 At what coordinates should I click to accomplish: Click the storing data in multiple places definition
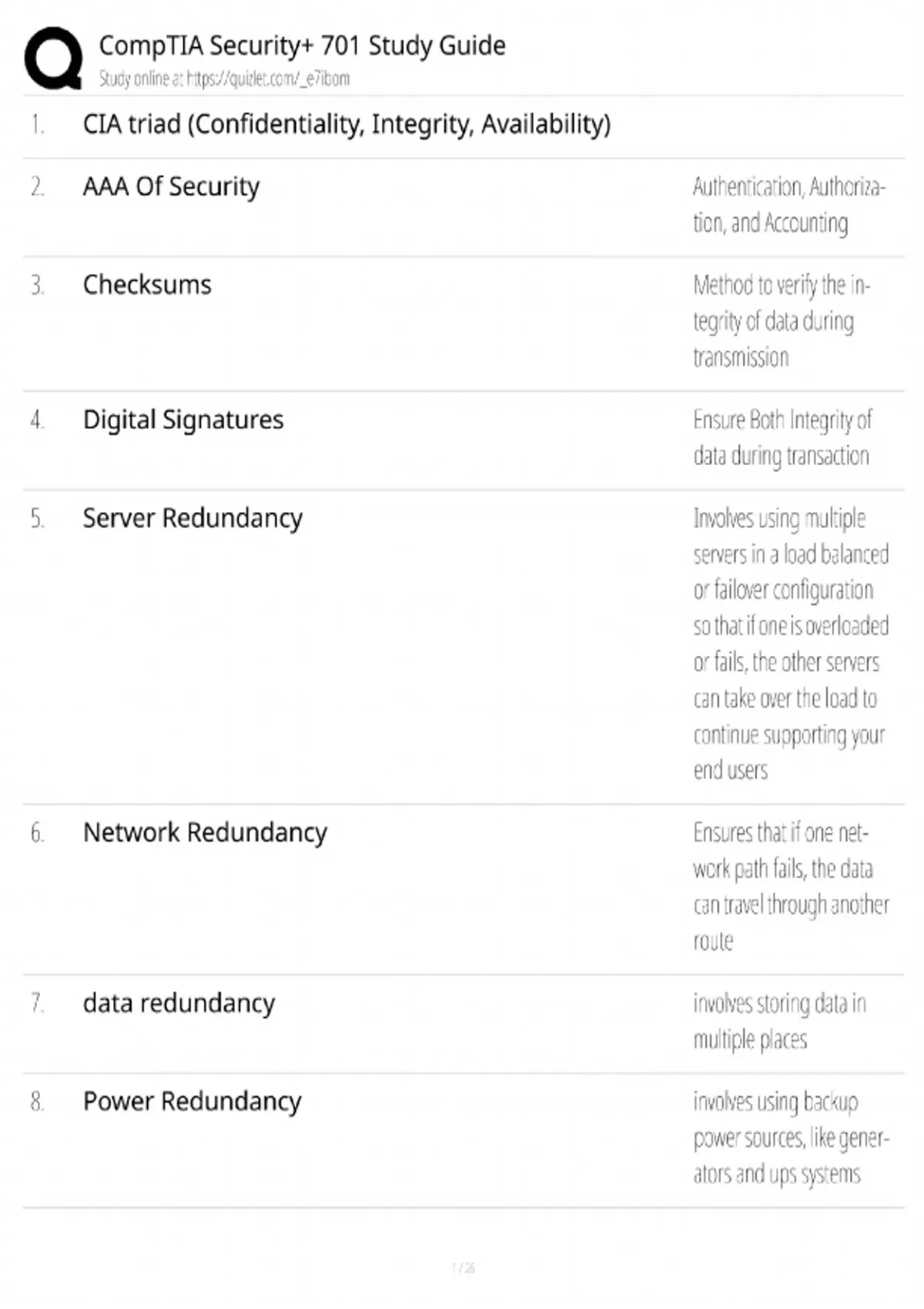click(x=778, y=1021)
